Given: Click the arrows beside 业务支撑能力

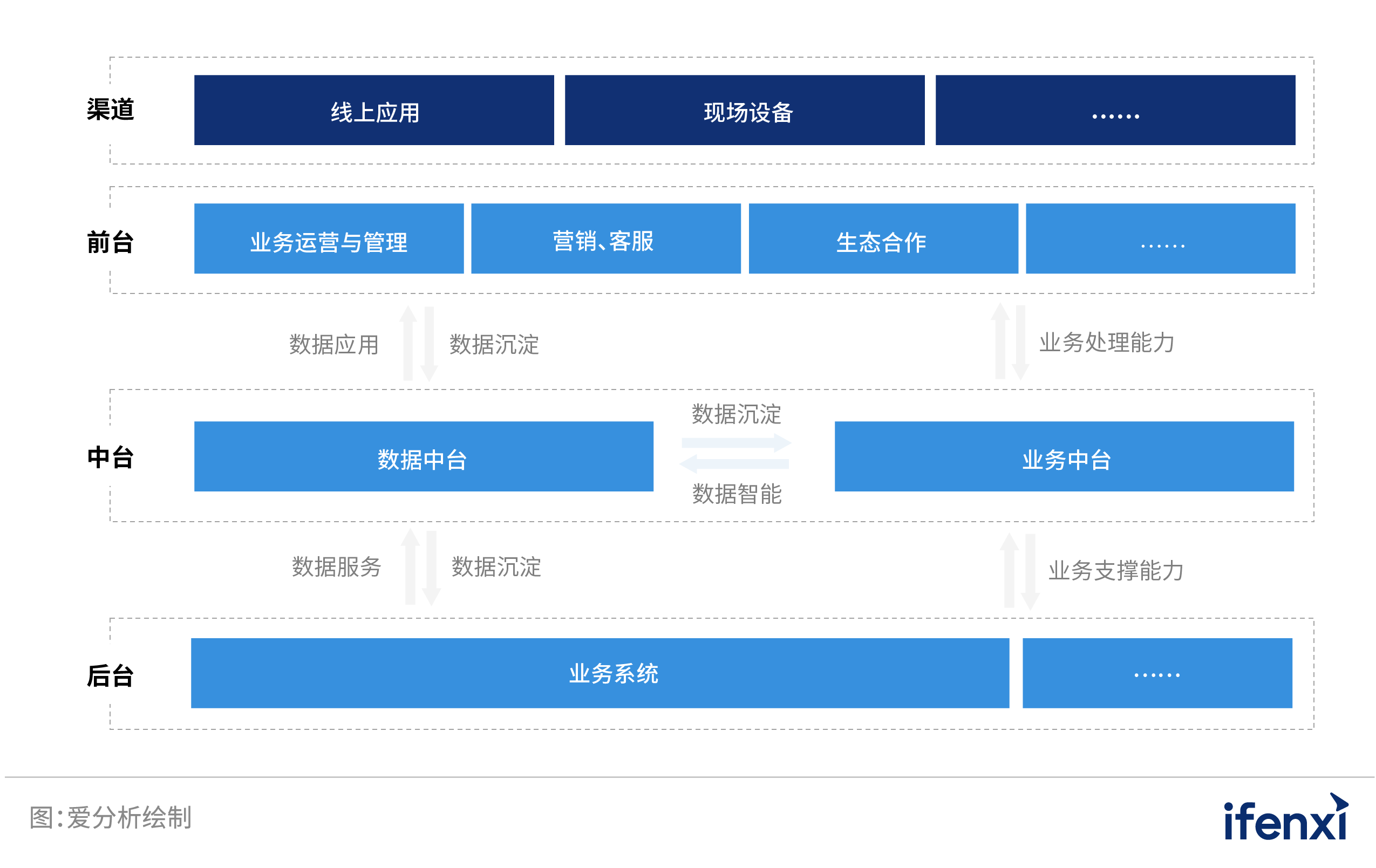Looking at the screenshot, I should coord(1019,571).
